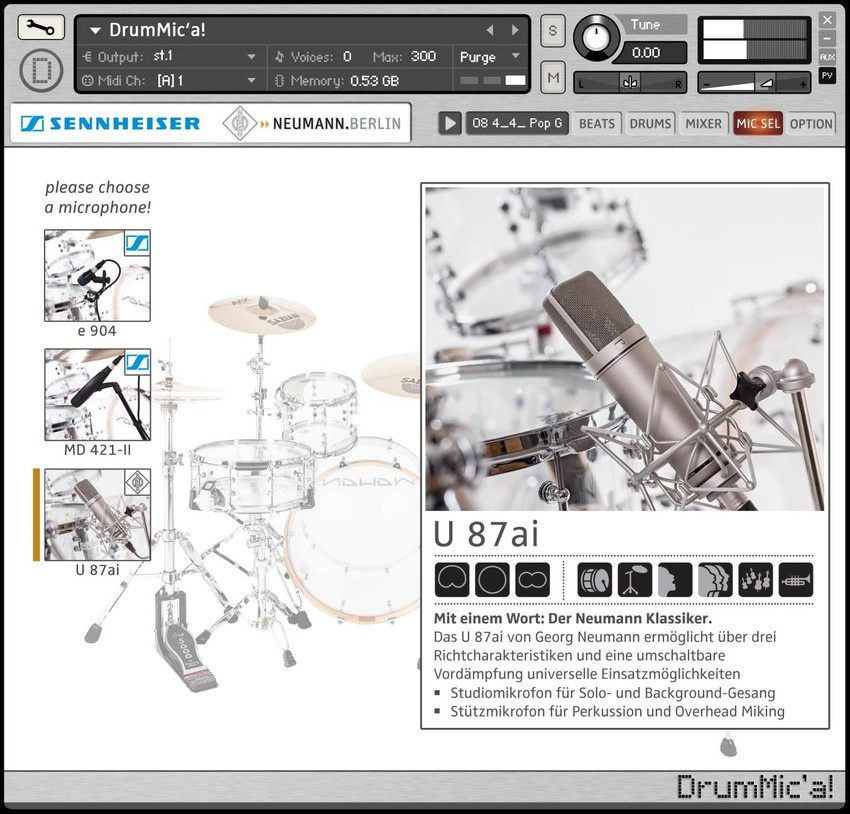The image size is (850, 814).
Task: Click the DrumMic'a instrument logo icon
Action: tap(41, 70)
